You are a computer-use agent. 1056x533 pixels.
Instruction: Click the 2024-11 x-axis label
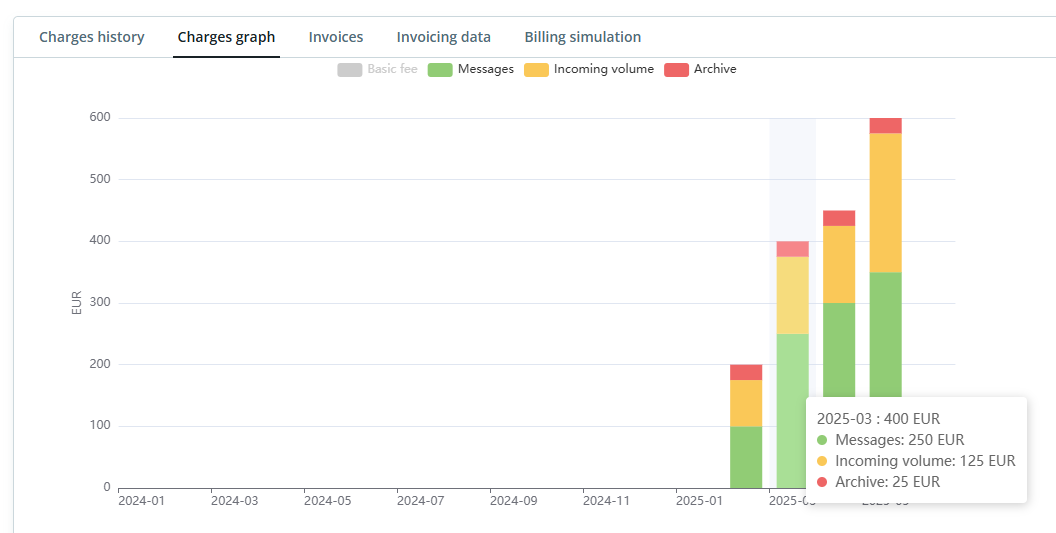tap(605, 501)
